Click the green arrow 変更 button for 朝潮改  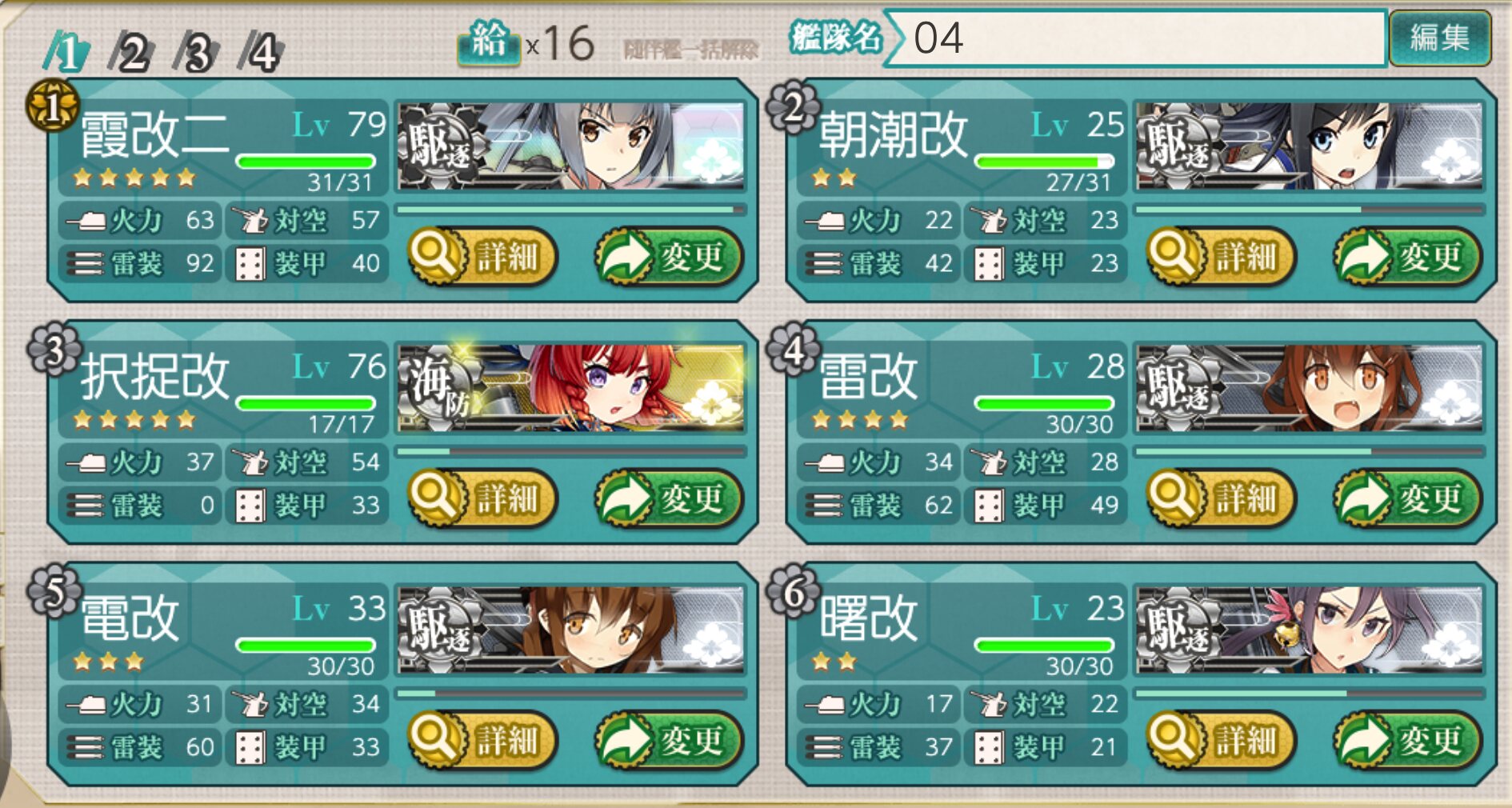pos(1408,257)
